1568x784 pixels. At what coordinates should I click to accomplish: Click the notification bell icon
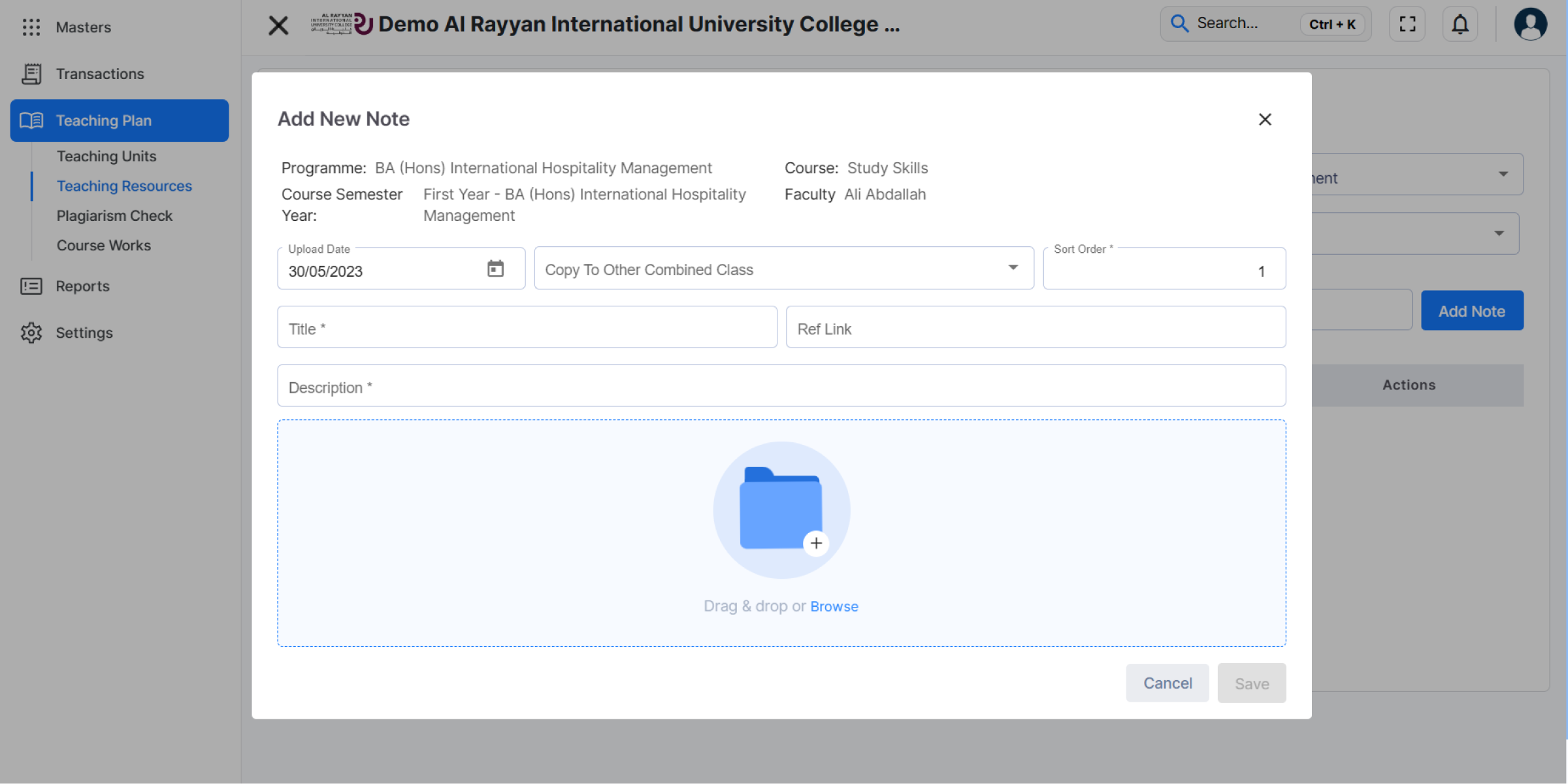1460,25
